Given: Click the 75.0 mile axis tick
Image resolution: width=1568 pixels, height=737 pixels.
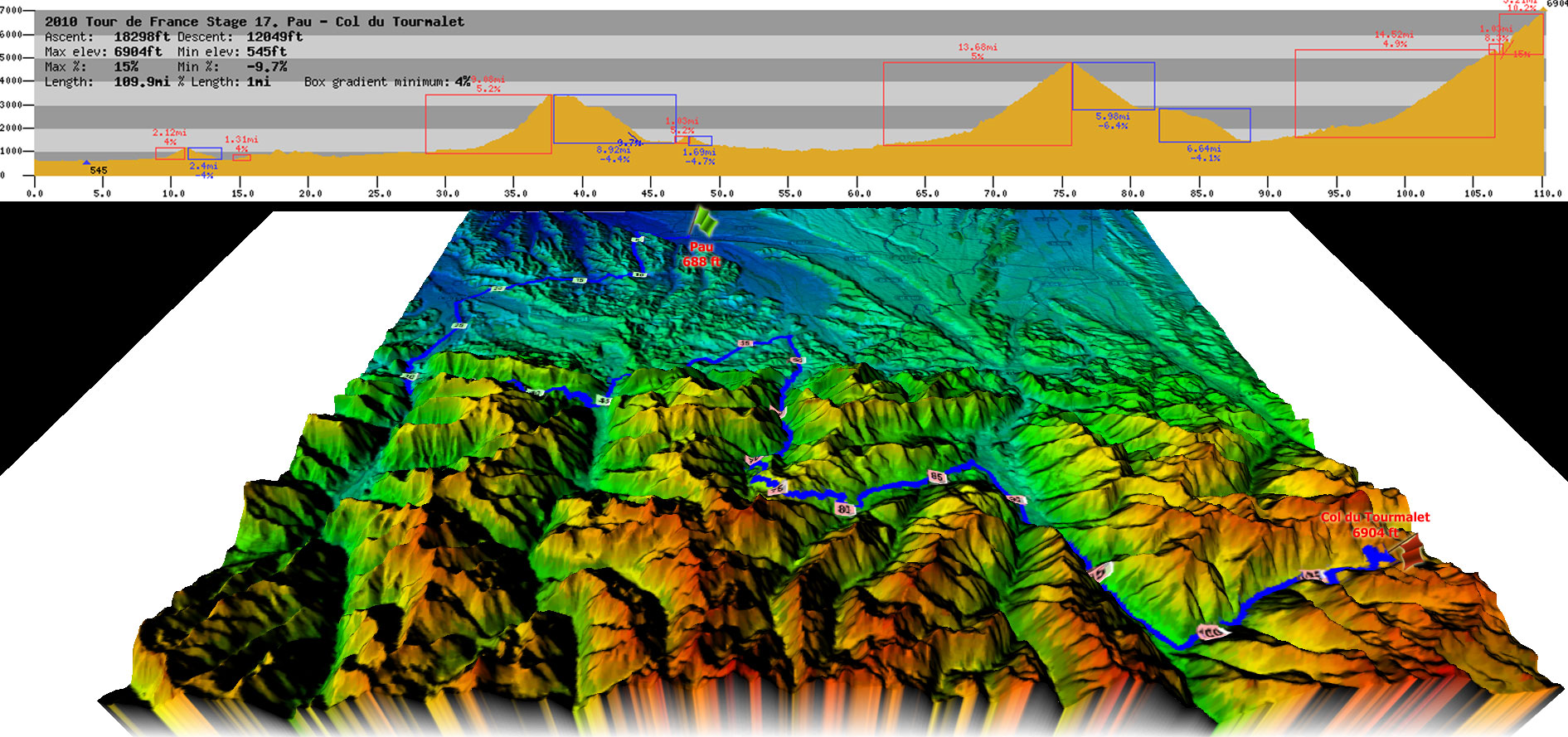Looking at the screenshot, I should pos(1065,193).
